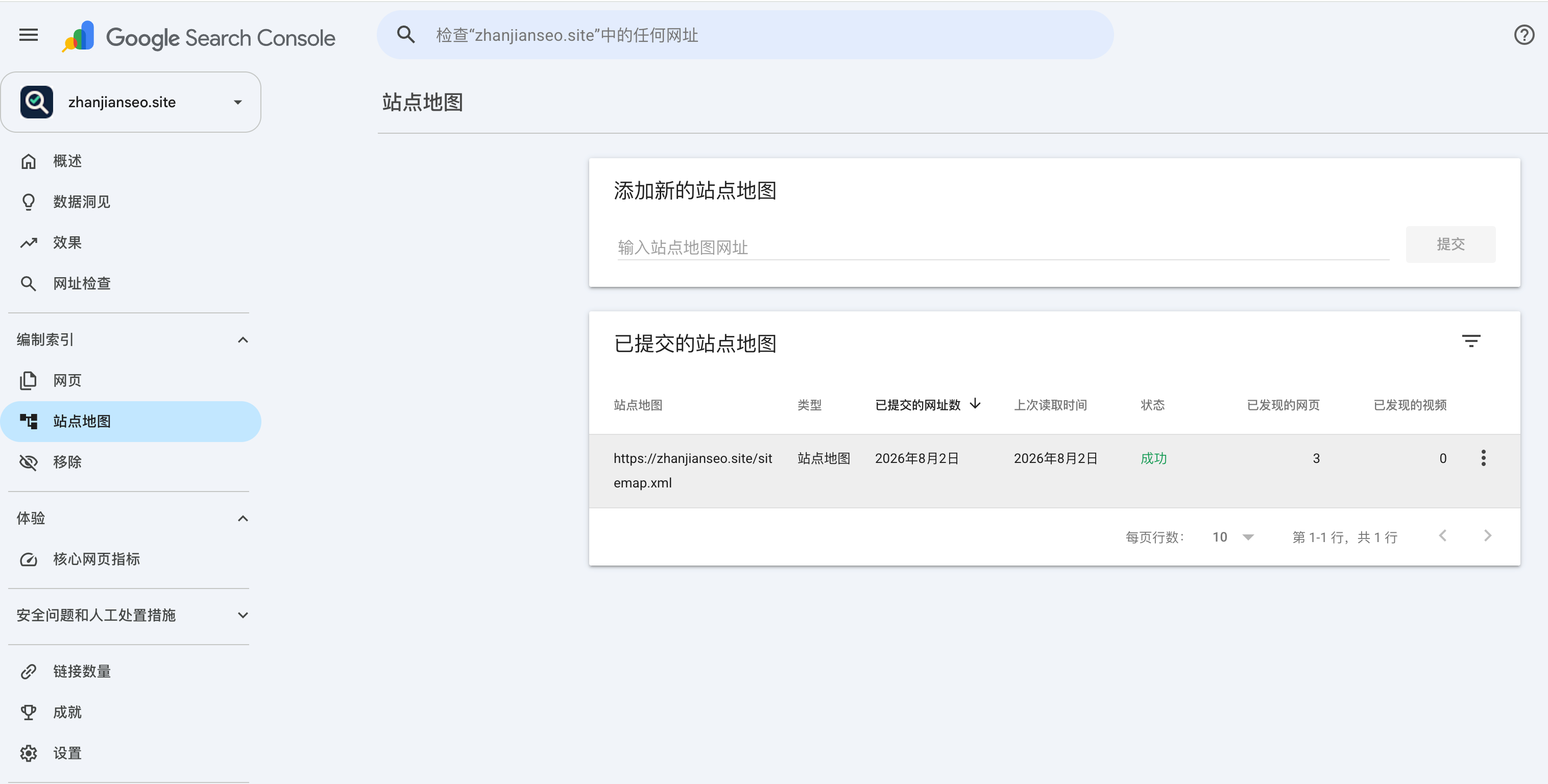The width and height of the screenshot is (1548, 784).
Task: Sort by 已发现的视频 column header
Action: (1410, 405)
